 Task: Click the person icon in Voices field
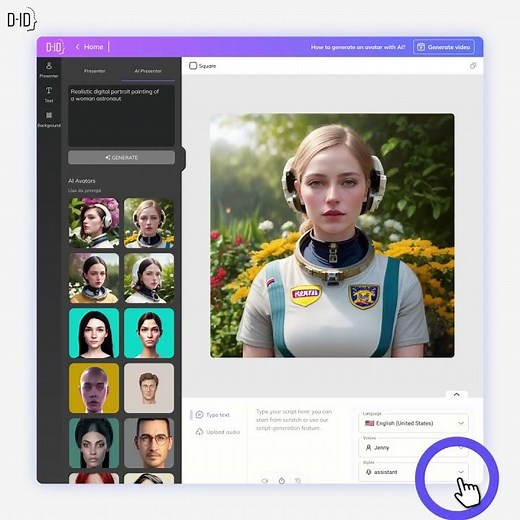click(368, 447)
